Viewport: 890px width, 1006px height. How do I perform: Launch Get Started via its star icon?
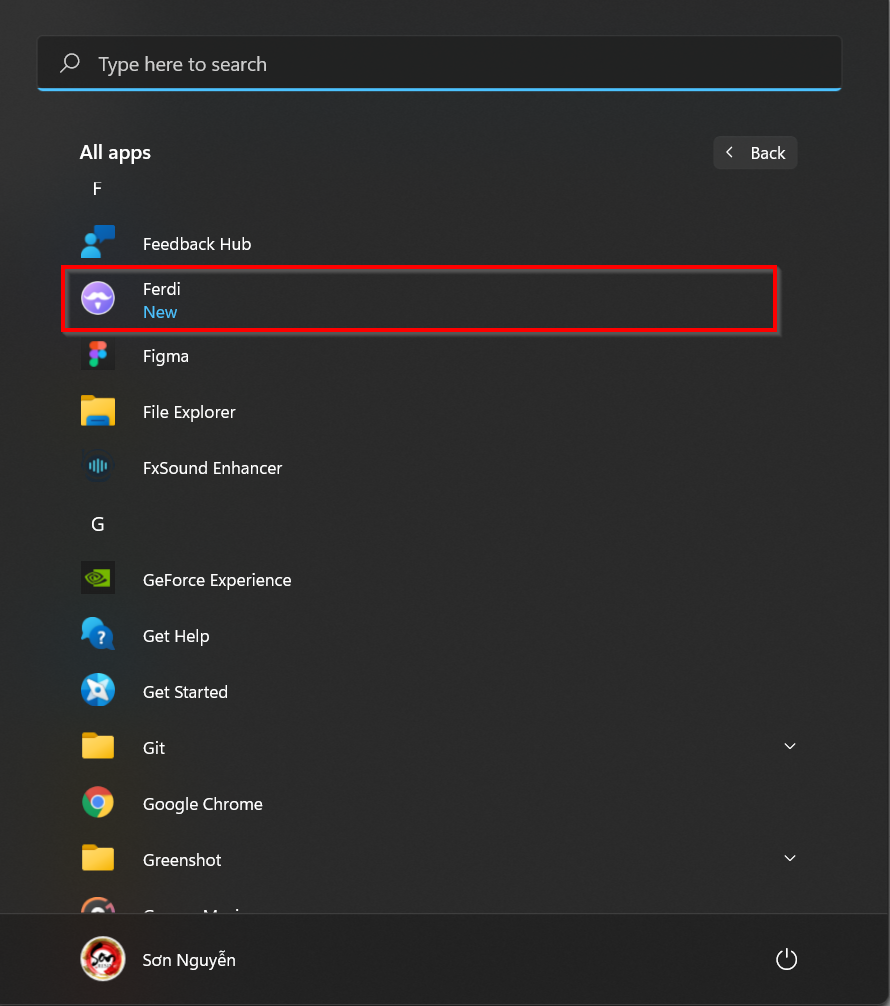(98, 690)
